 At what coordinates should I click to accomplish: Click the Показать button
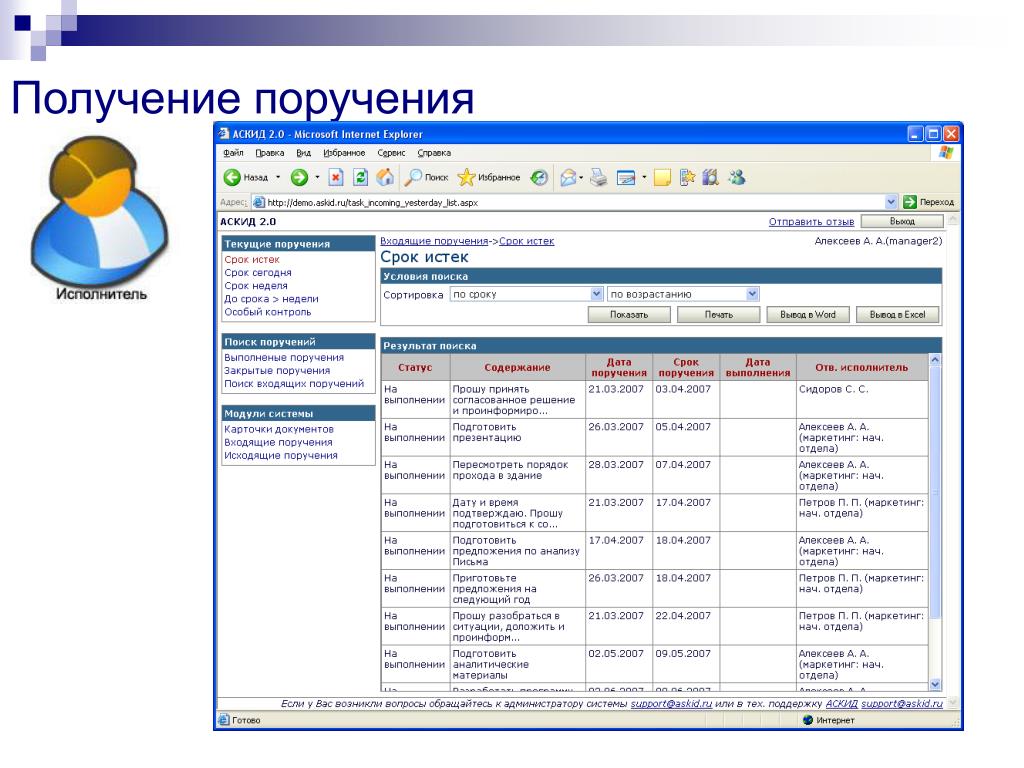629,315
